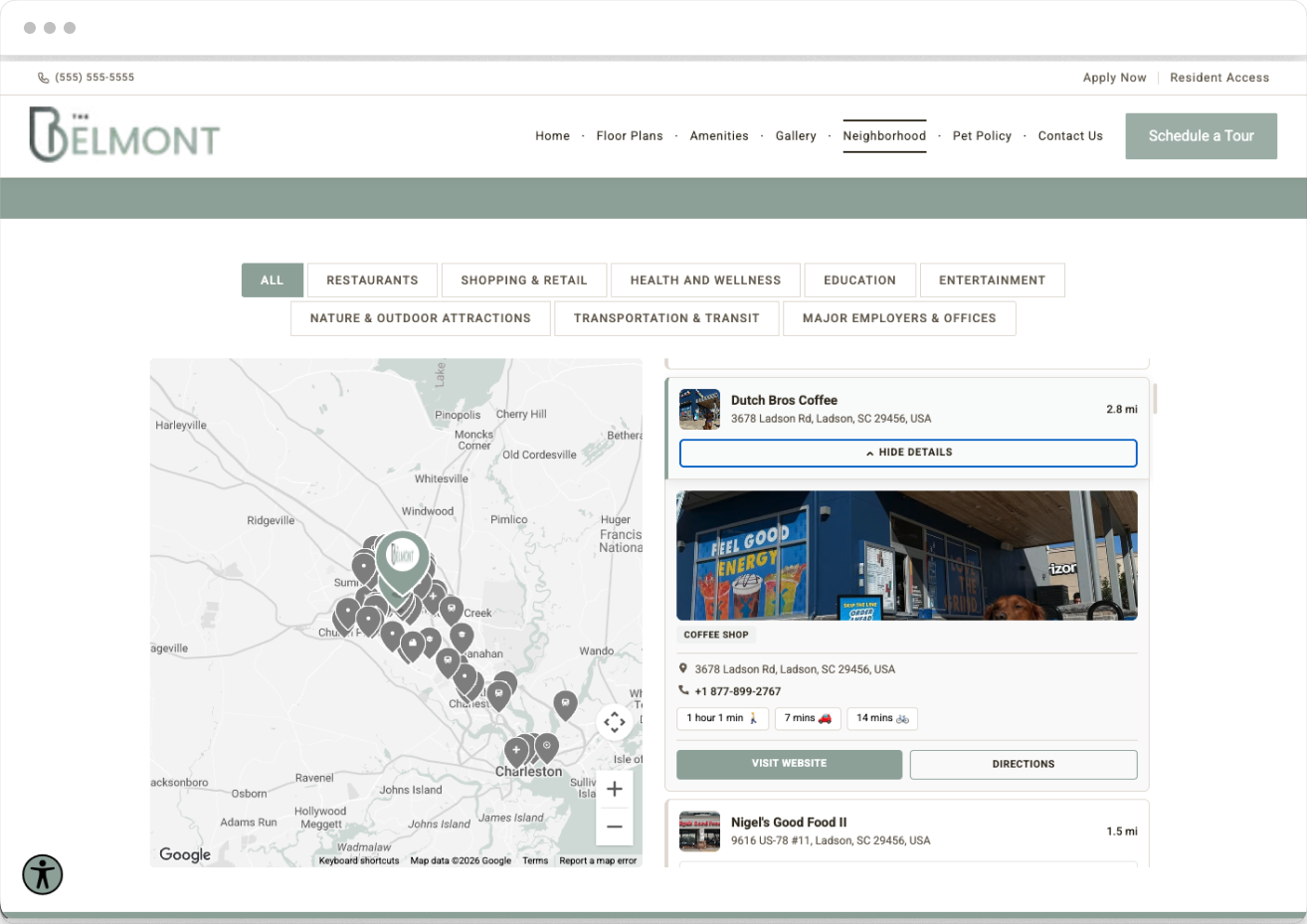Filter by Major Employers & Offices
Screen dimensions: 1307x924
coord(899,318)
